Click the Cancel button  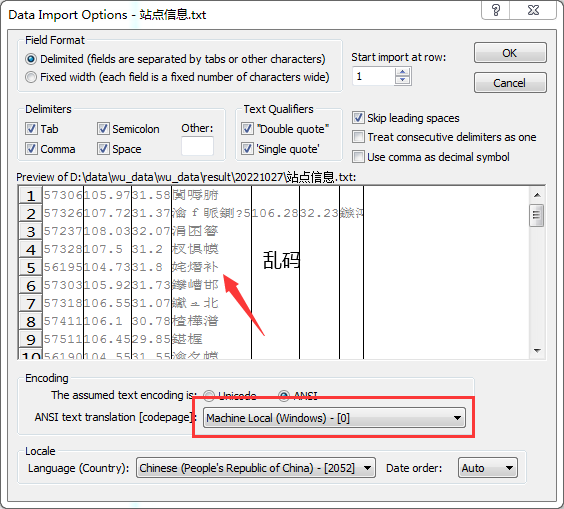[x=510, y=83]
